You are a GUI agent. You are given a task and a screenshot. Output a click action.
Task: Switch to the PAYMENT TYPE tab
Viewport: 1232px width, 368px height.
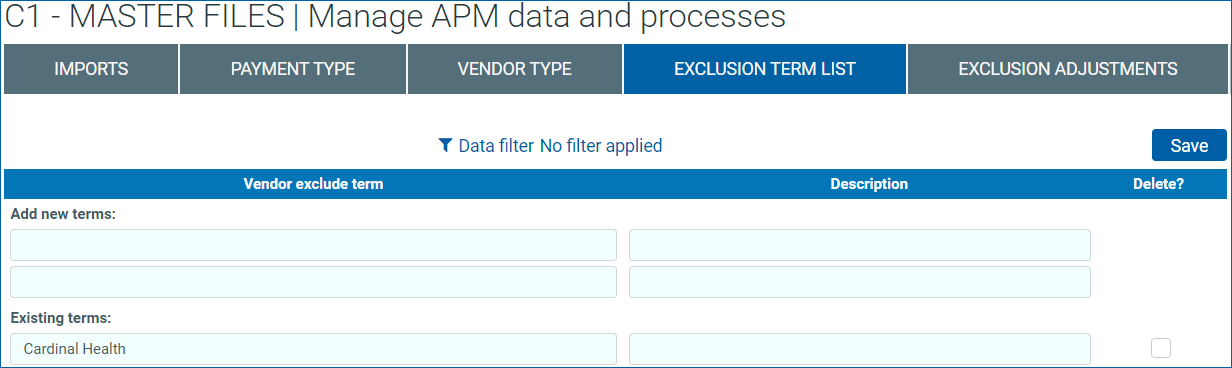pos(293,69)
